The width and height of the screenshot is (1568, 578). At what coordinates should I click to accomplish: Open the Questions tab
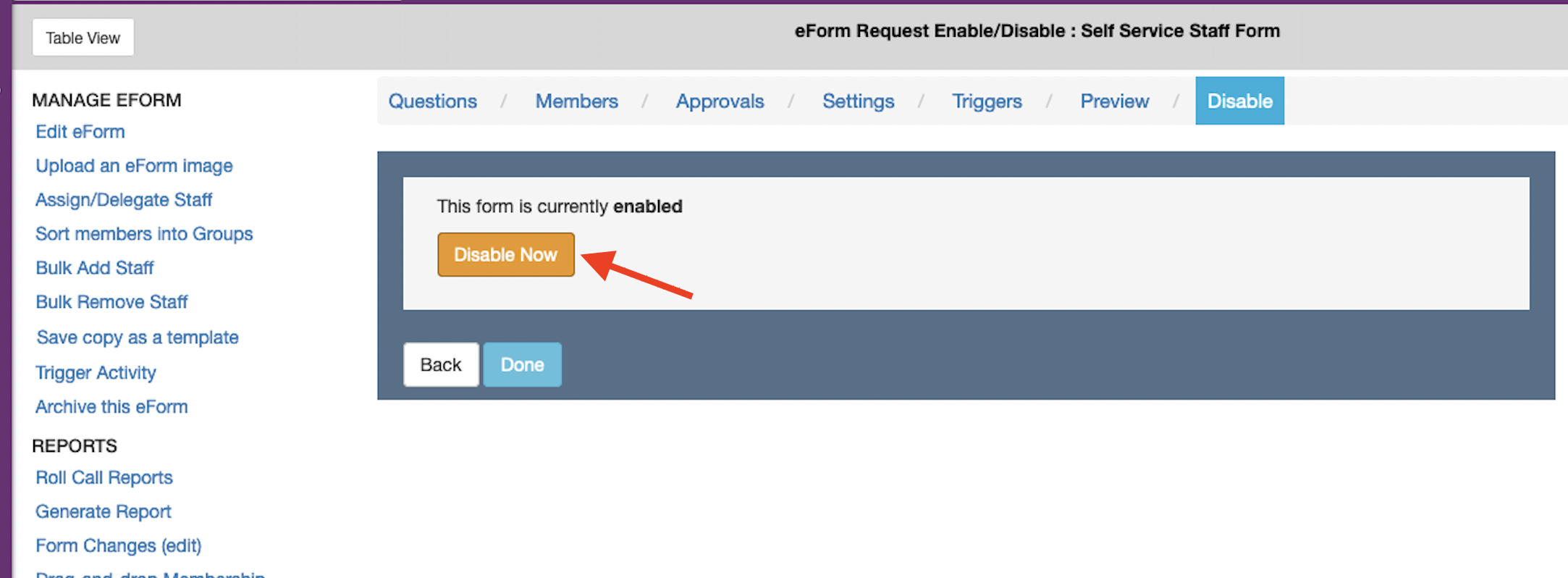tap(432, 101)
